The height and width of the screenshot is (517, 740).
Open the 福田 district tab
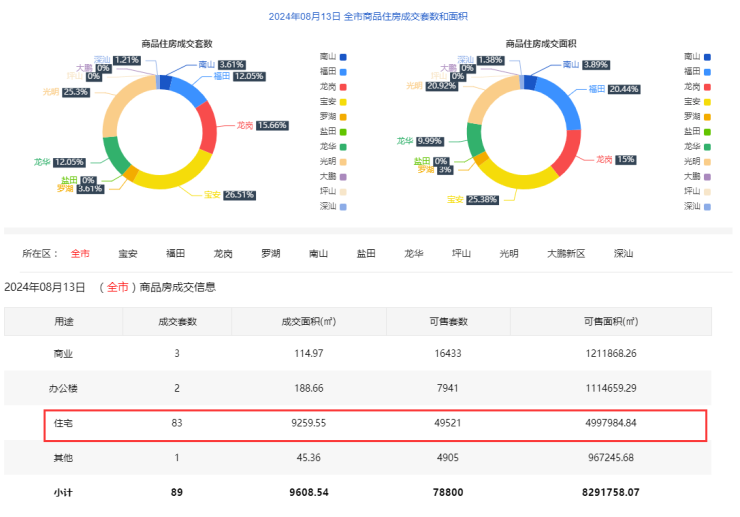coord(176,254)
